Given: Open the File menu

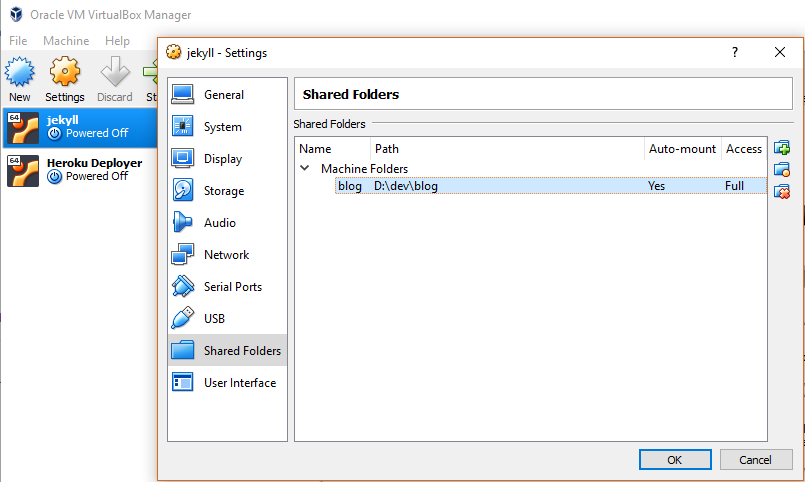Looking at the screenshot, I should pyautogui.click(x=18, y=41).
